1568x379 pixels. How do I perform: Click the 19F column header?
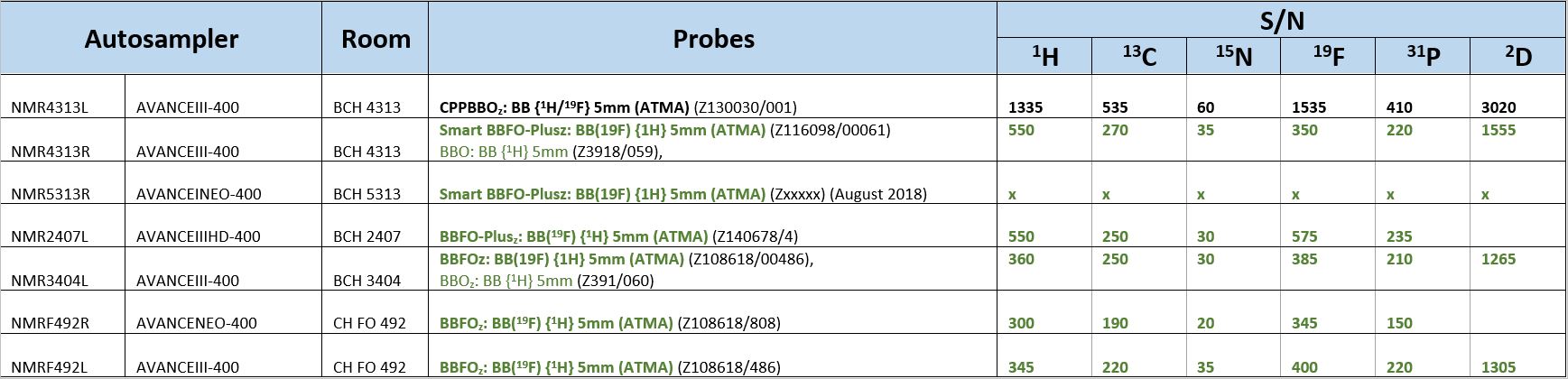1328,57
